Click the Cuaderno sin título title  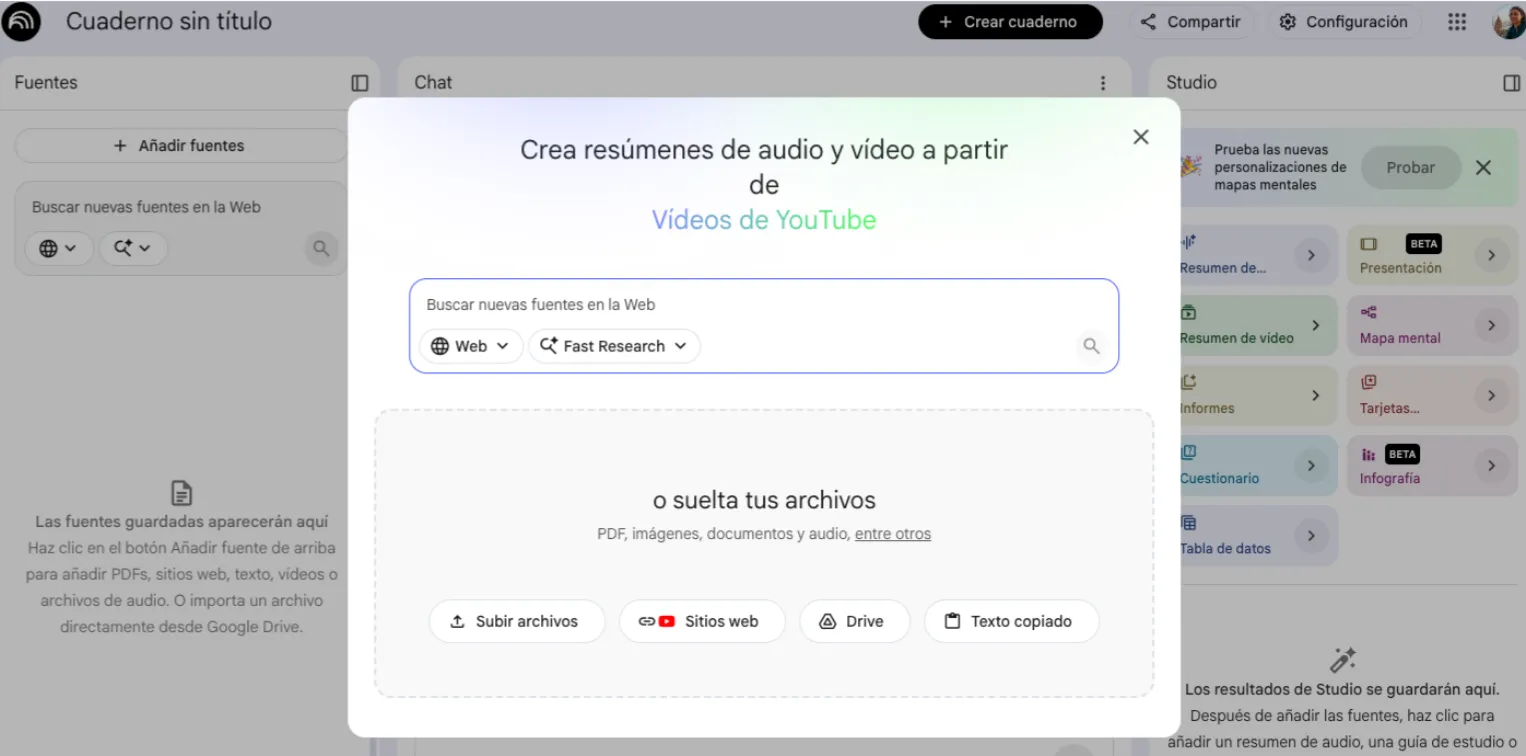[169, 21]
